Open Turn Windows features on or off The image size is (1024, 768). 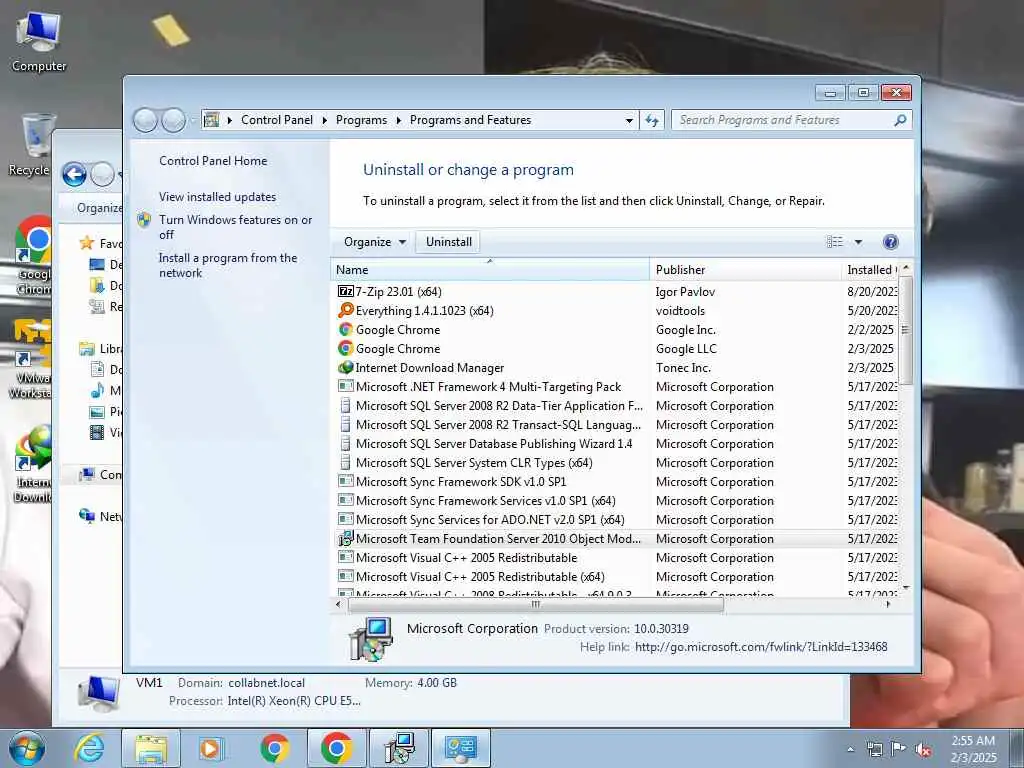tap(235, 227)
